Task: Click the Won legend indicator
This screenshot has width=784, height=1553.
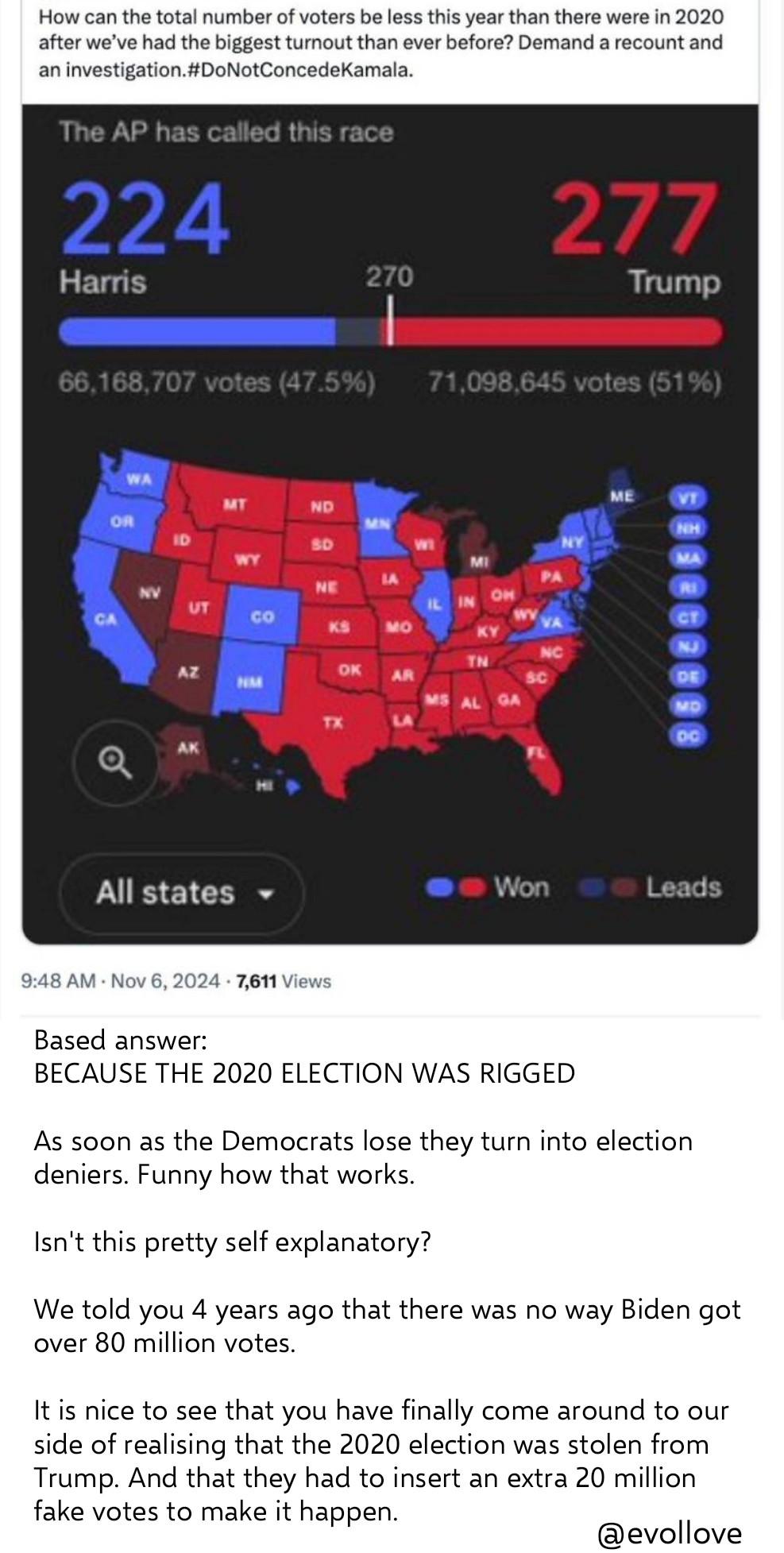Action: tap(487, 887)
